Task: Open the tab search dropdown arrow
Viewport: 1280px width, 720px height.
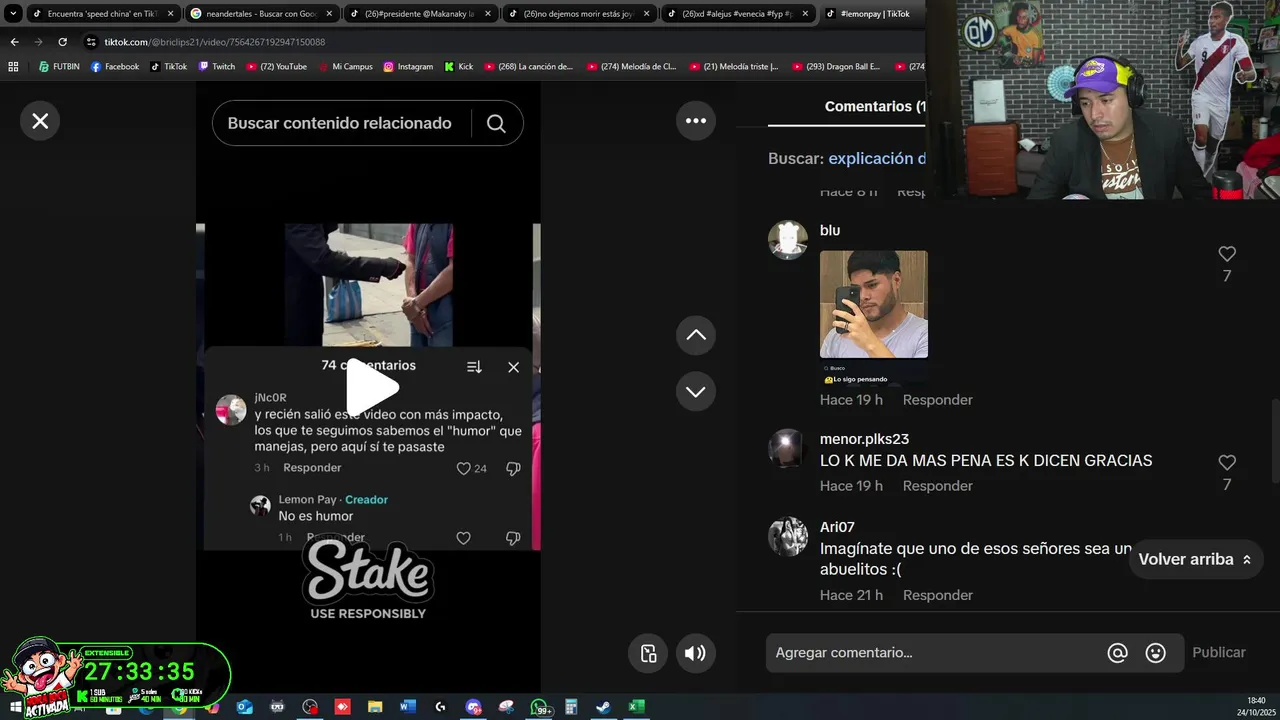Action: pyautogui.click(x=13, y=14)
